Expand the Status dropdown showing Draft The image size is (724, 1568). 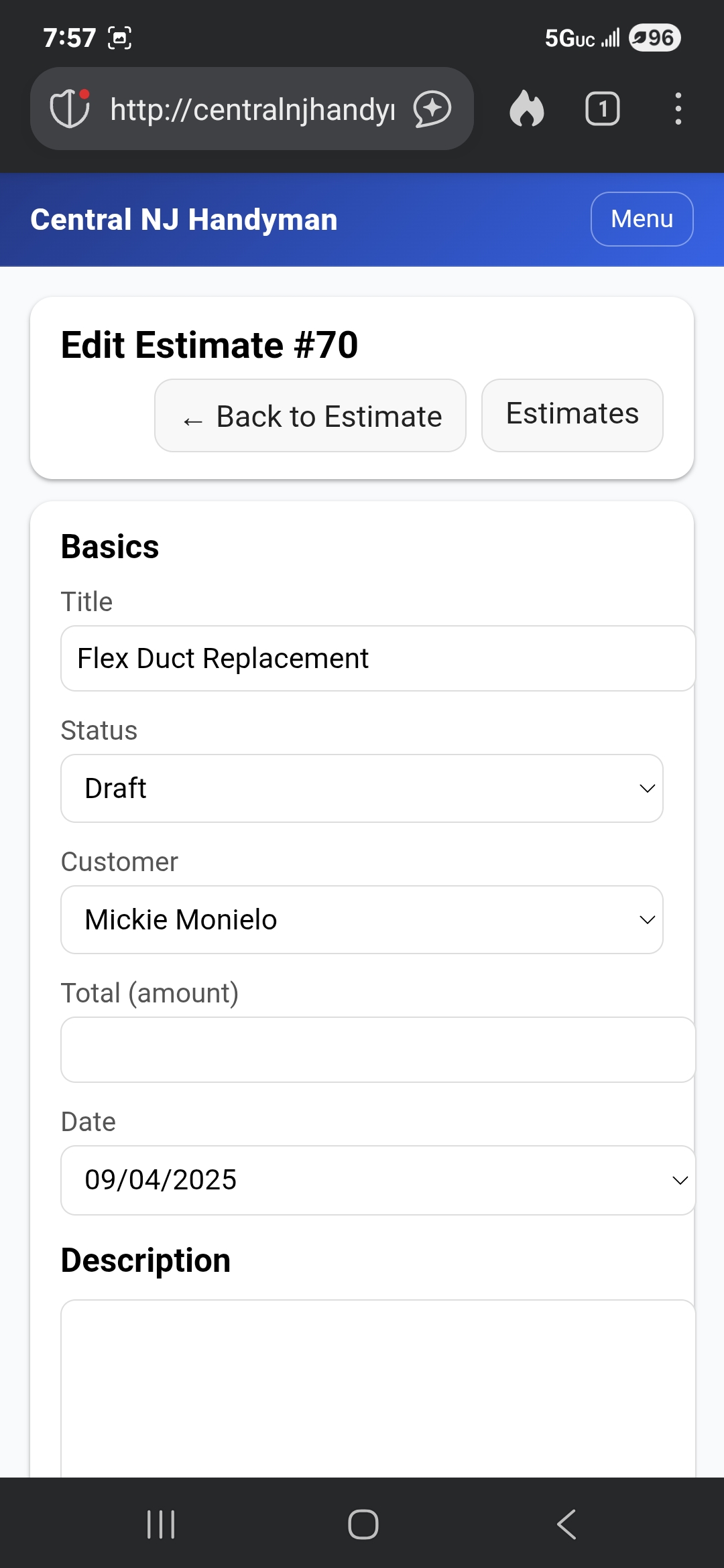pyautogui.click(x=362, y=788)
